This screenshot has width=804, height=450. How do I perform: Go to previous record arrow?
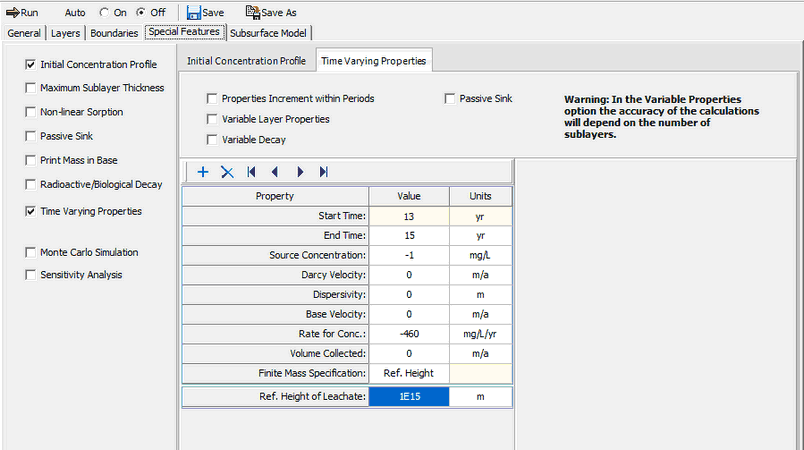pyautogui.click(x=275, y=172)
